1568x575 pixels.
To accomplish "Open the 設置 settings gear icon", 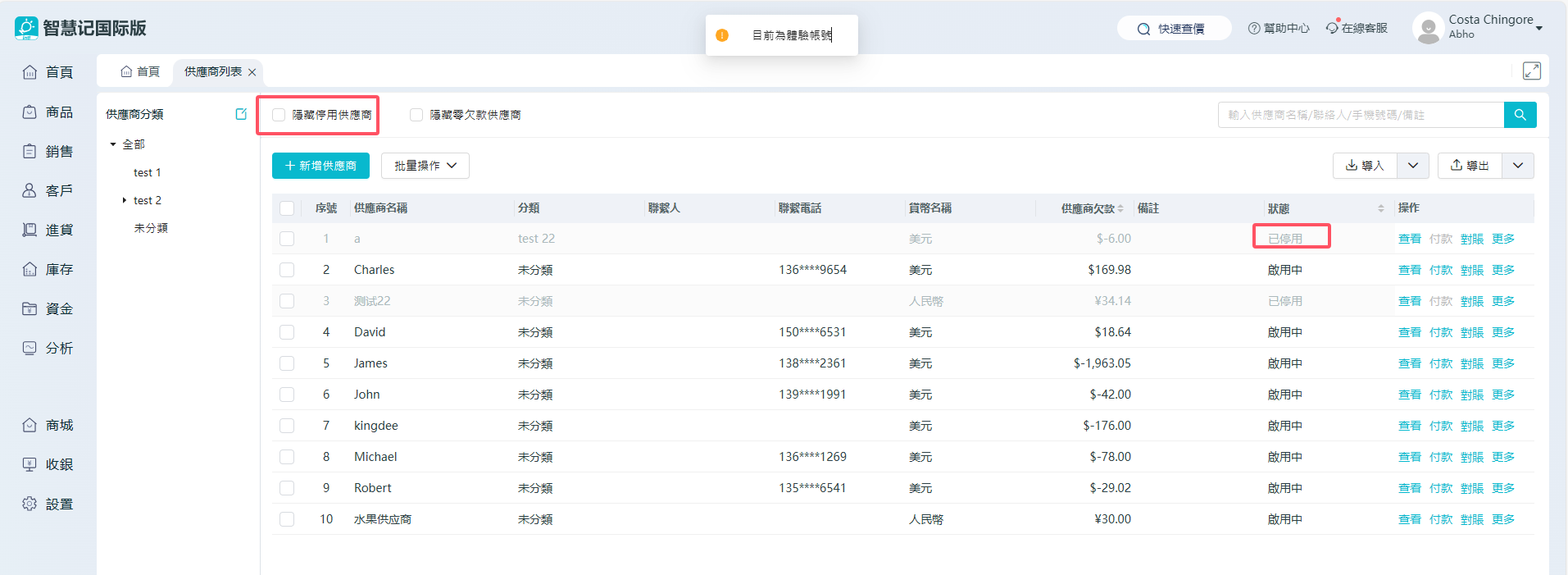I will pos(30,504).
